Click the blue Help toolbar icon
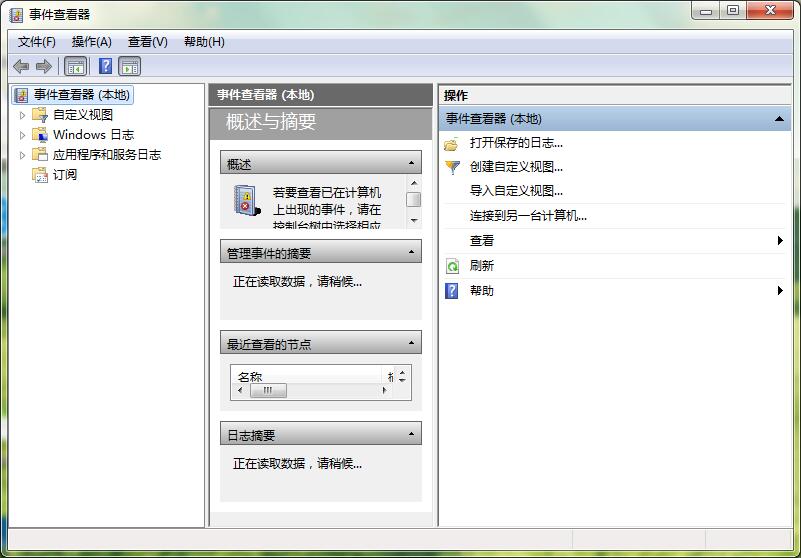 tap(105, 66)
